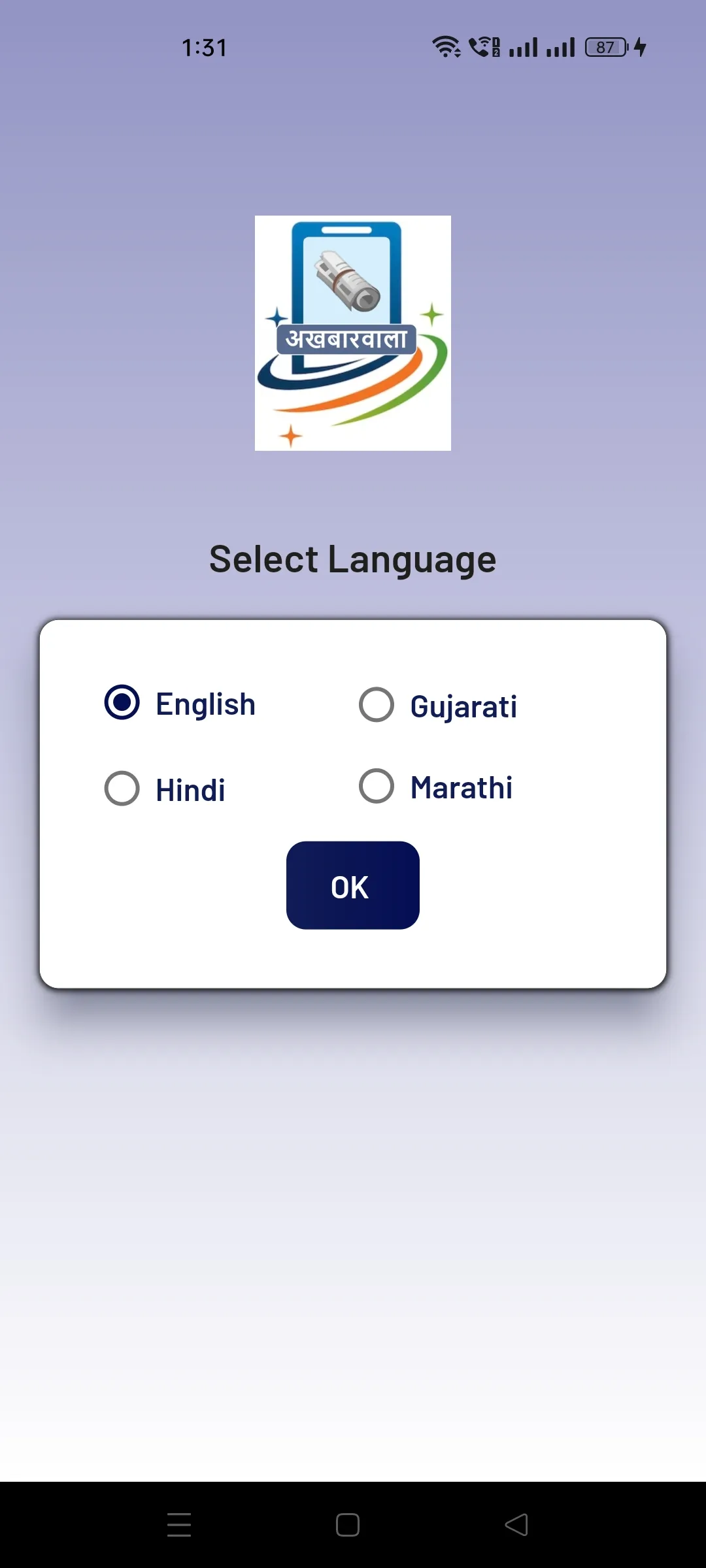Tap the Select Language heading

point(353,560)
